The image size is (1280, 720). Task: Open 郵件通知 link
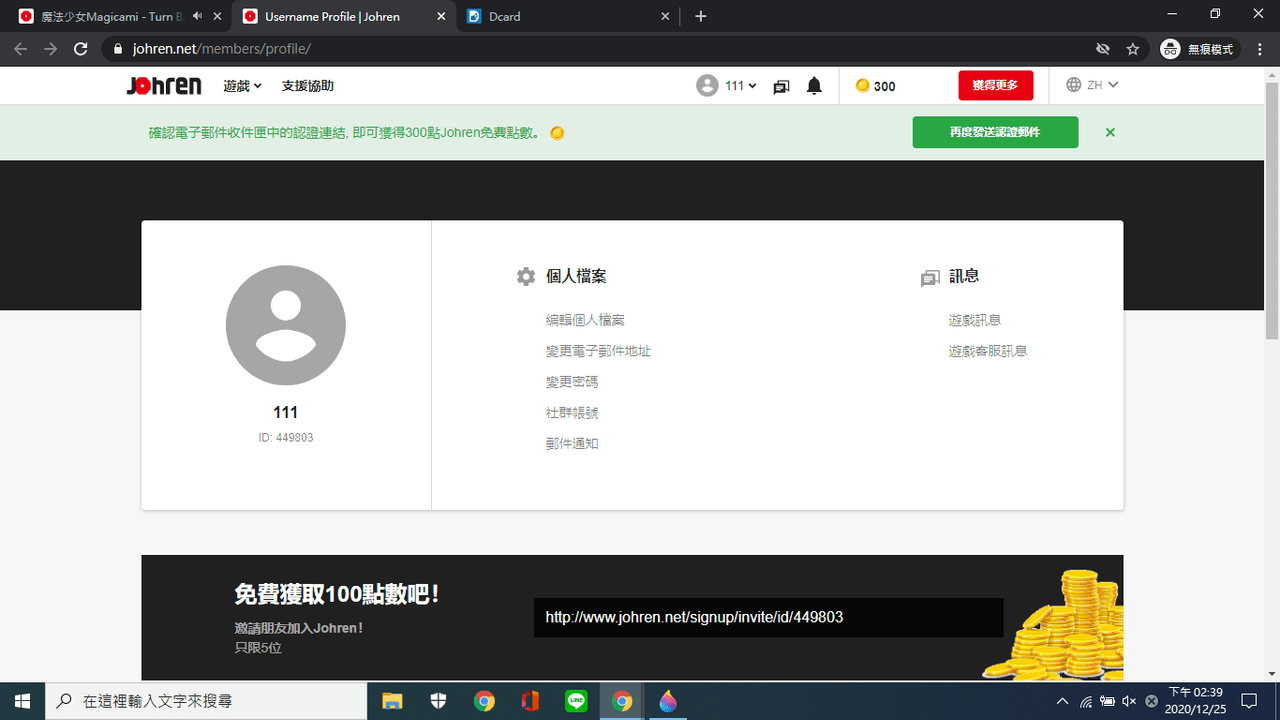click(x=572, y=444)
